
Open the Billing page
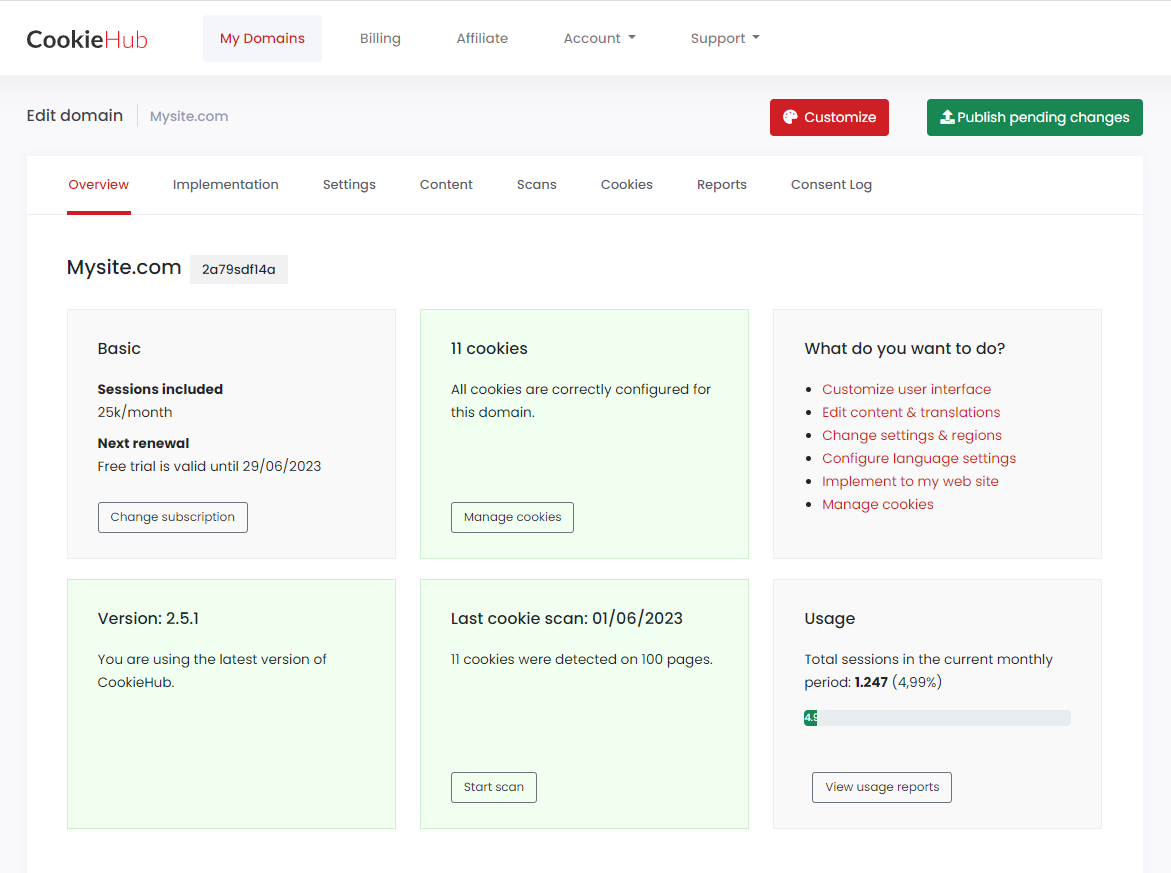point(380,38)
